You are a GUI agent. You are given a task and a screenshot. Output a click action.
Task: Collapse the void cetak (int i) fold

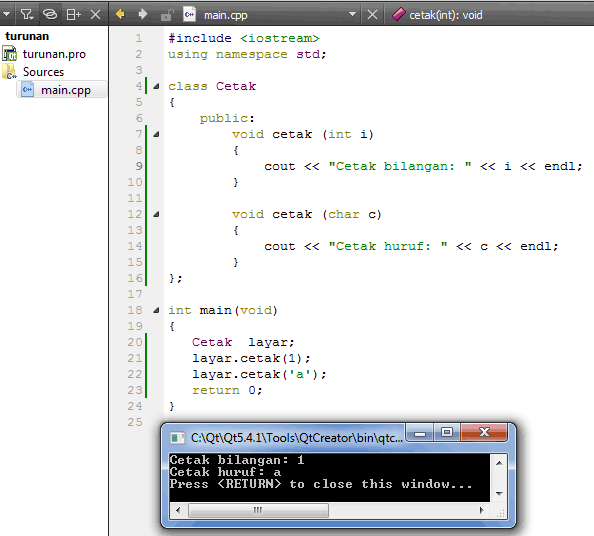click(x=156, y=134)
